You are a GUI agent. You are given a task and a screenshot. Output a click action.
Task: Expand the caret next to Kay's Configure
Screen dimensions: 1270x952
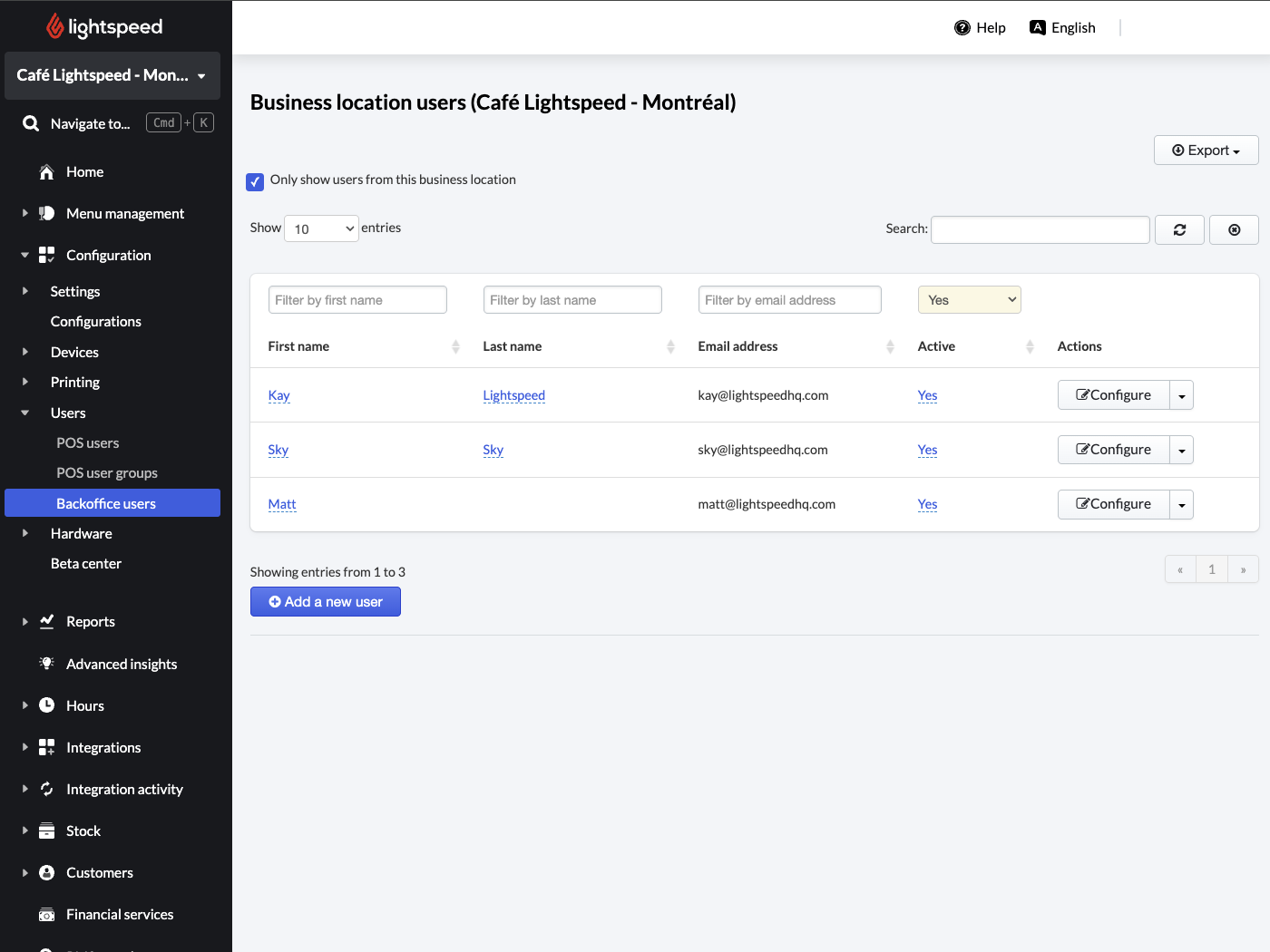click(x=1181, y=395)
